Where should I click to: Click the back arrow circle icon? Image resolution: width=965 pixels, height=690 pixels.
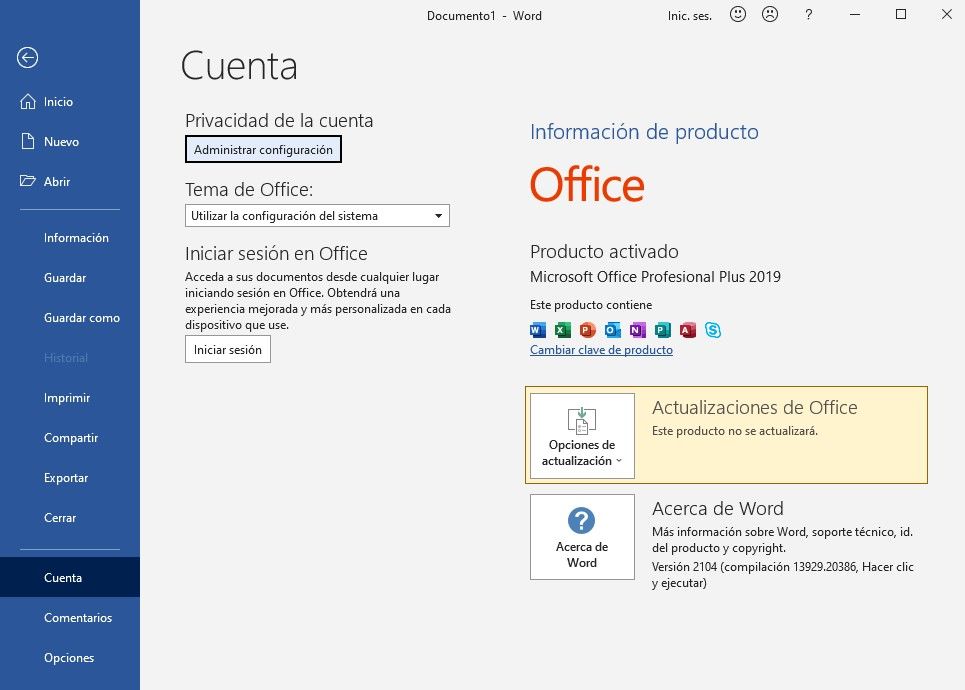point(27,58)
